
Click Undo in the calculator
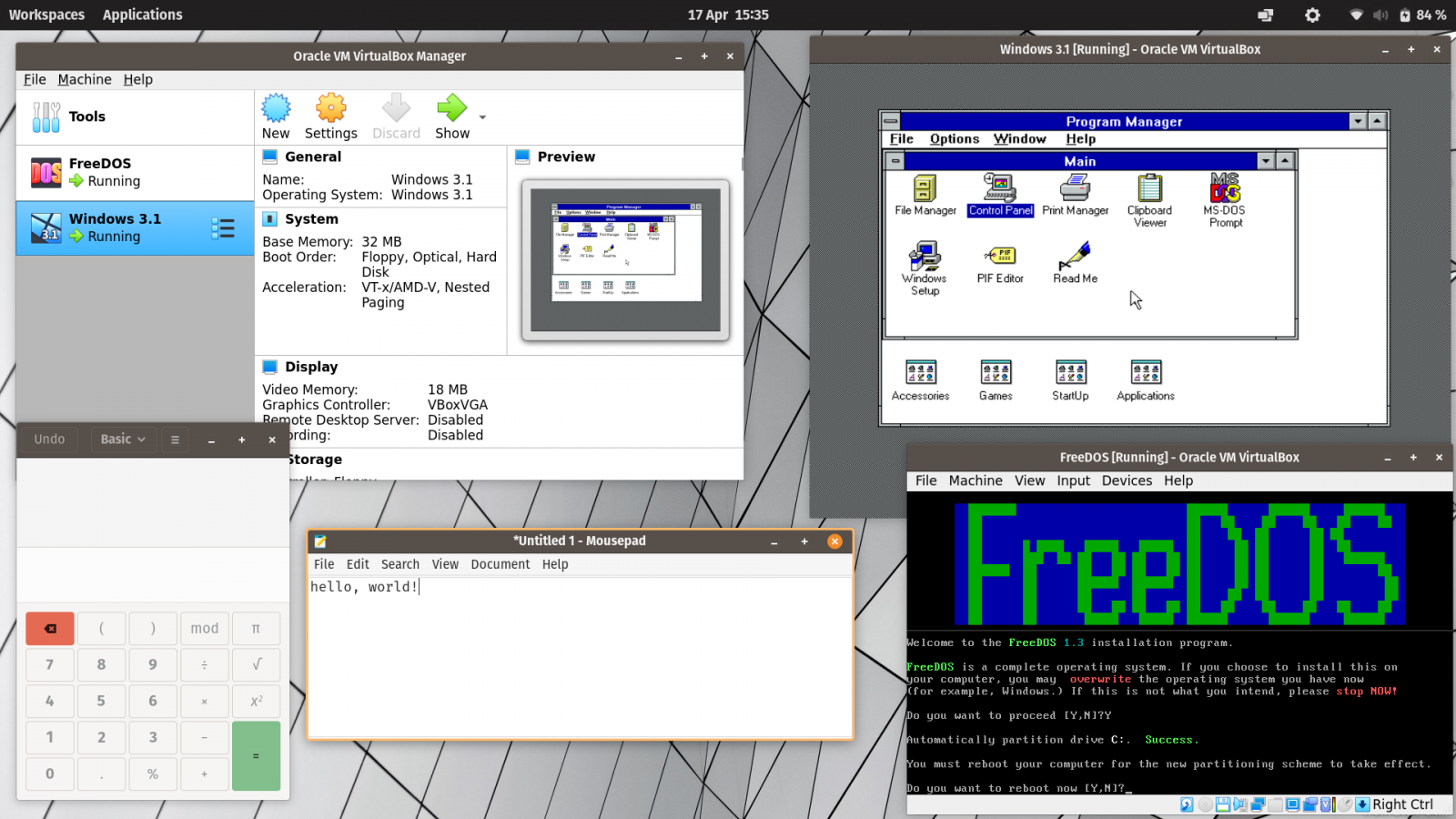[48, 439]
